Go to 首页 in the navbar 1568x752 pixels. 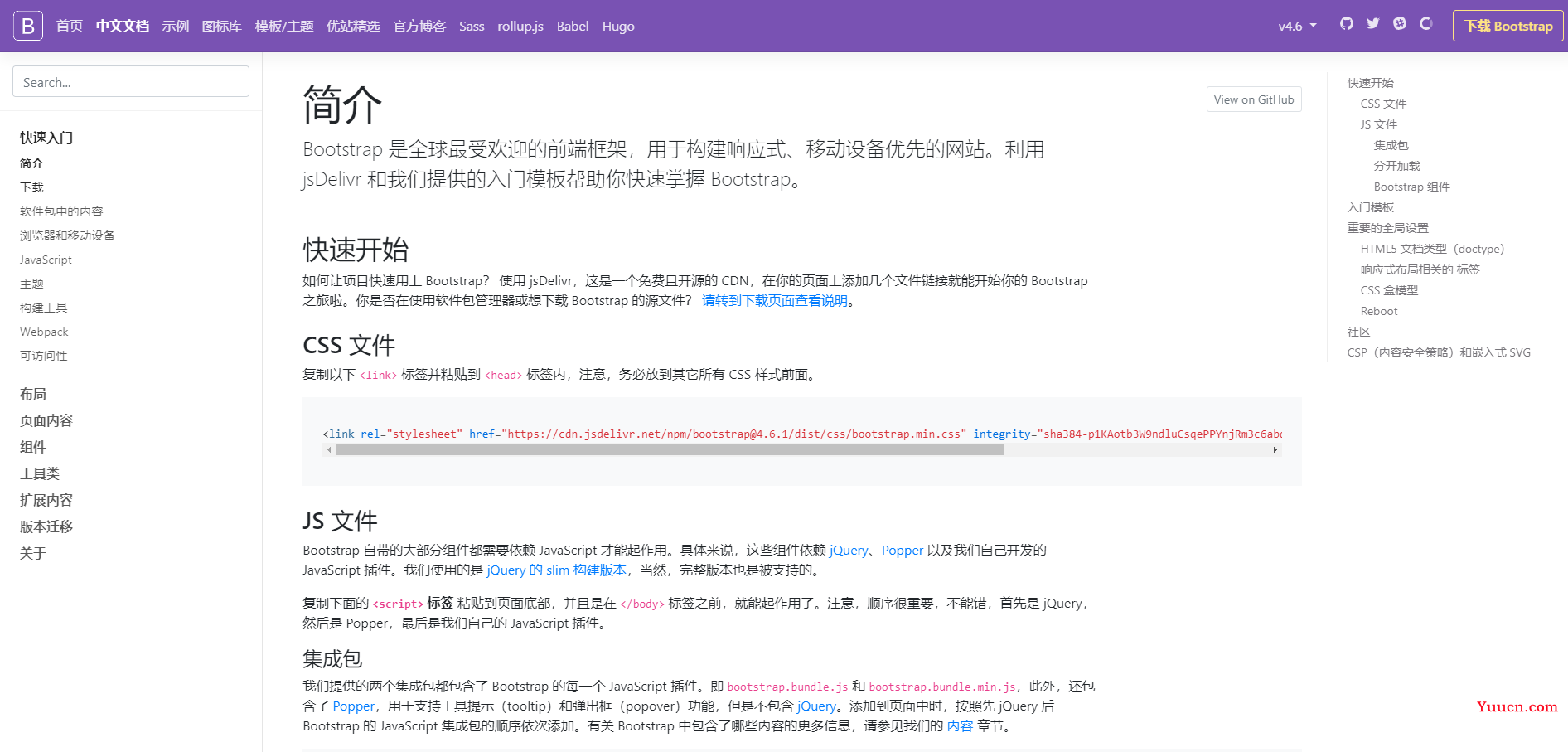tap(70, 26)
